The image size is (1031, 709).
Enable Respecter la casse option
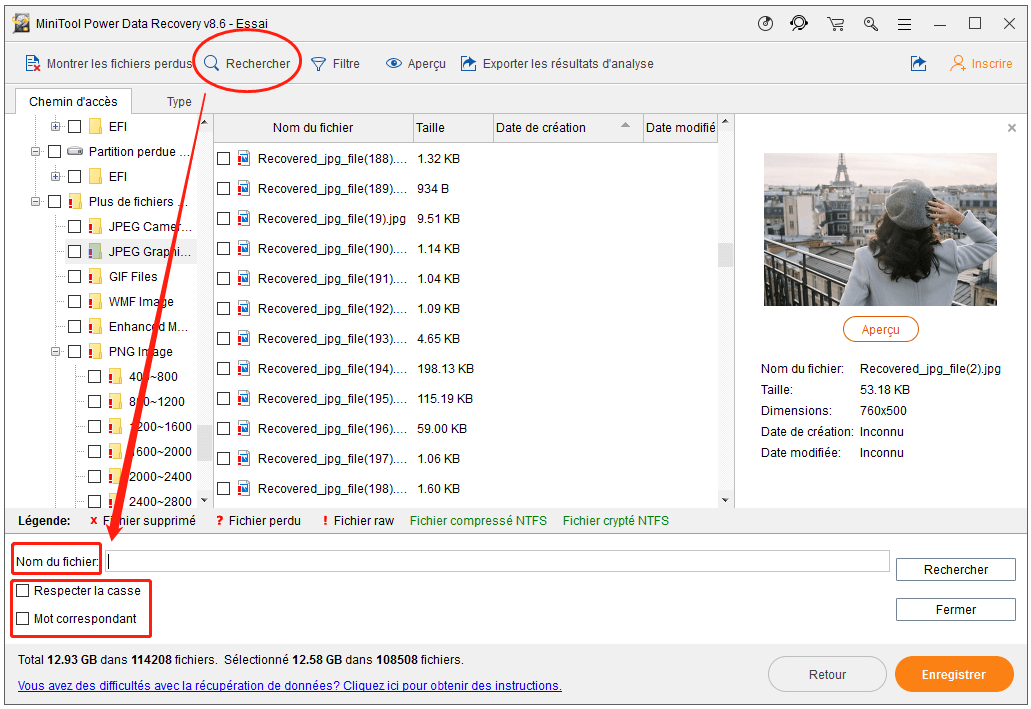[23, 591]
